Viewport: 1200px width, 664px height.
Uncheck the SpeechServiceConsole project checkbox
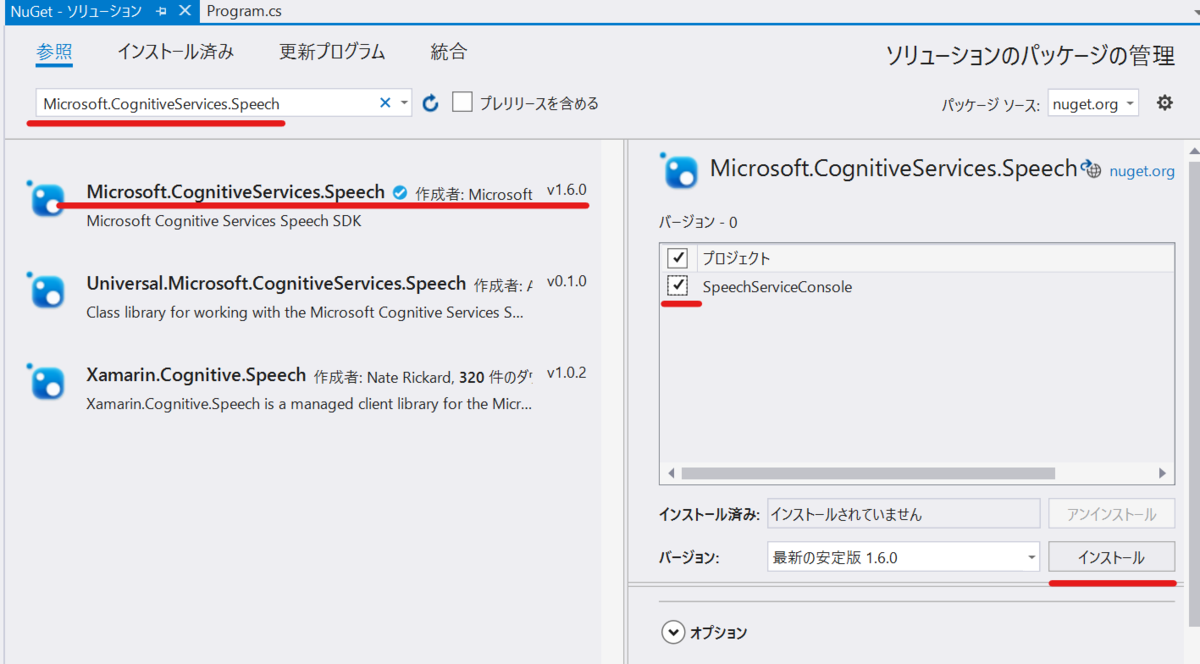678,286
